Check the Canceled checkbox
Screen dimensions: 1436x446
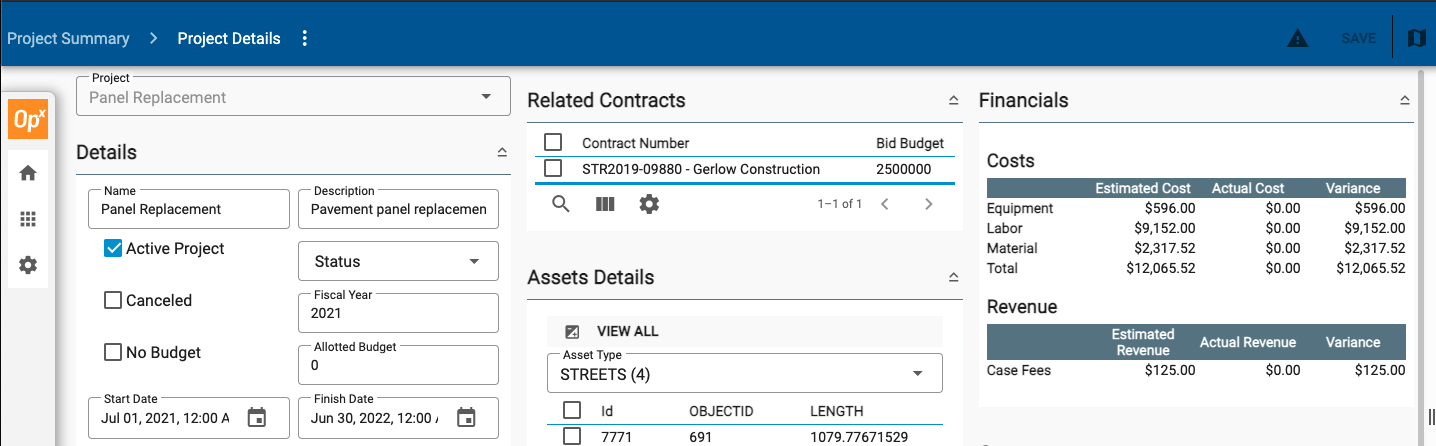(x=113, y=301)
